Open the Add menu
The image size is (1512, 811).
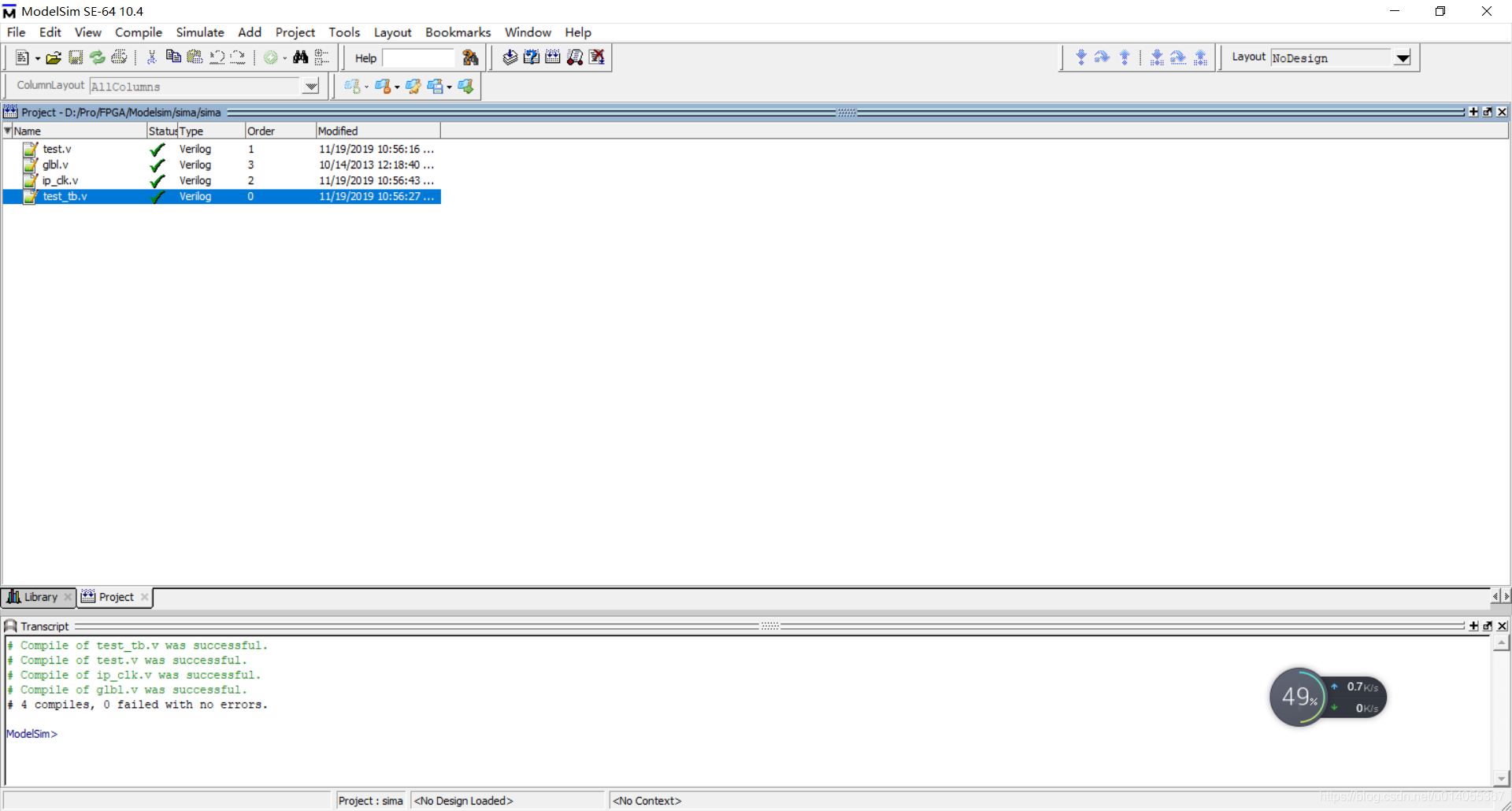(250, 32)
